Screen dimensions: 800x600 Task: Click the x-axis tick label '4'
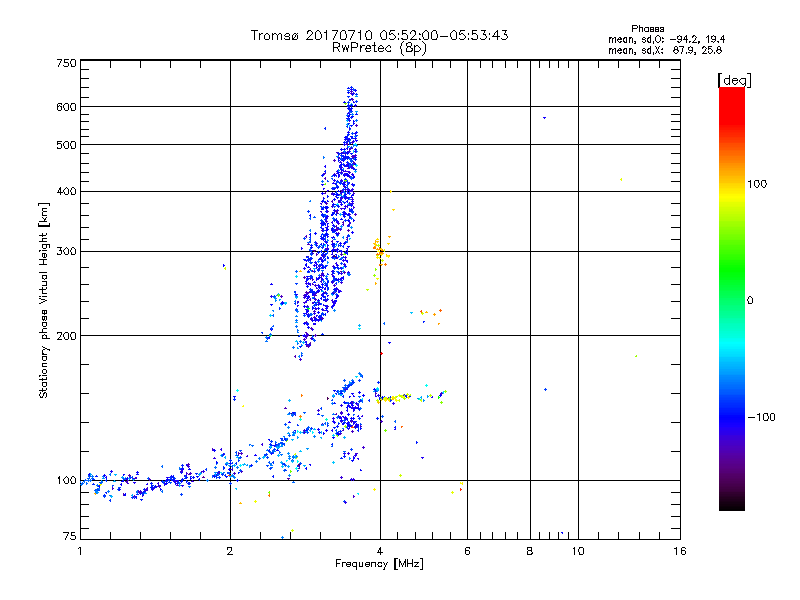(380, 551)
